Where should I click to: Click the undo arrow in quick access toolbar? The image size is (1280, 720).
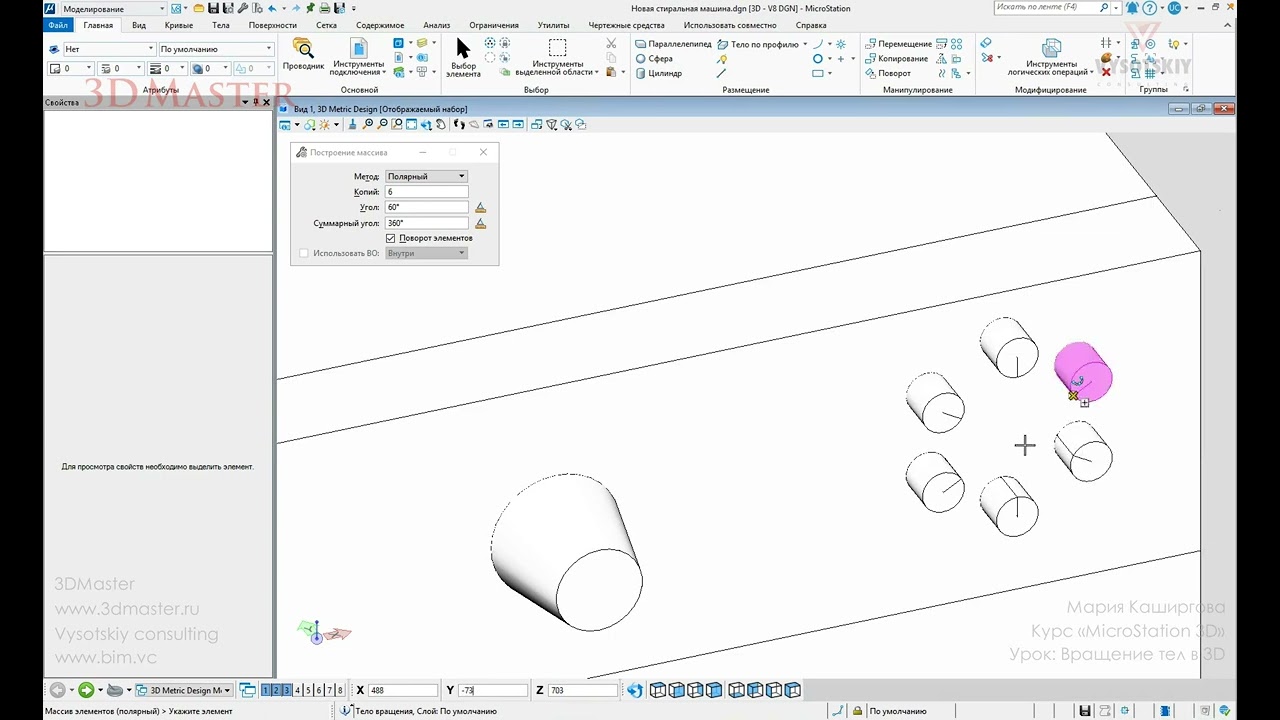click(x=272, y=8)
